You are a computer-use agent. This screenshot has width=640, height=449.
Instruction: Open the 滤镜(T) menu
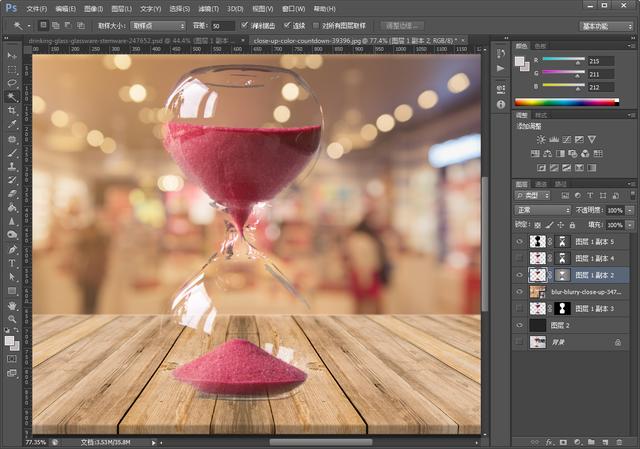(209, 9)
